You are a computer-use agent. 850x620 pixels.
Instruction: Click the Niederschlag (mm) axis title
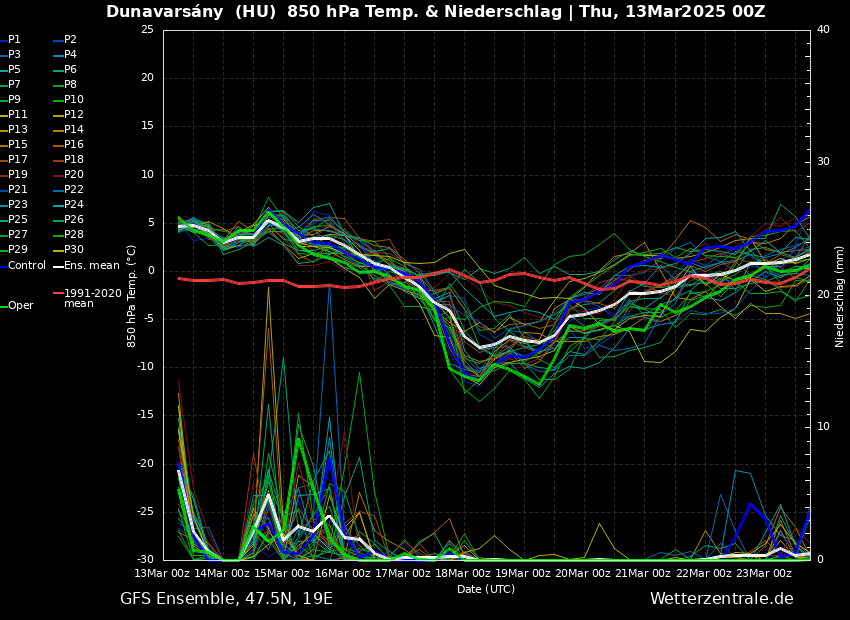click(840, 296)
